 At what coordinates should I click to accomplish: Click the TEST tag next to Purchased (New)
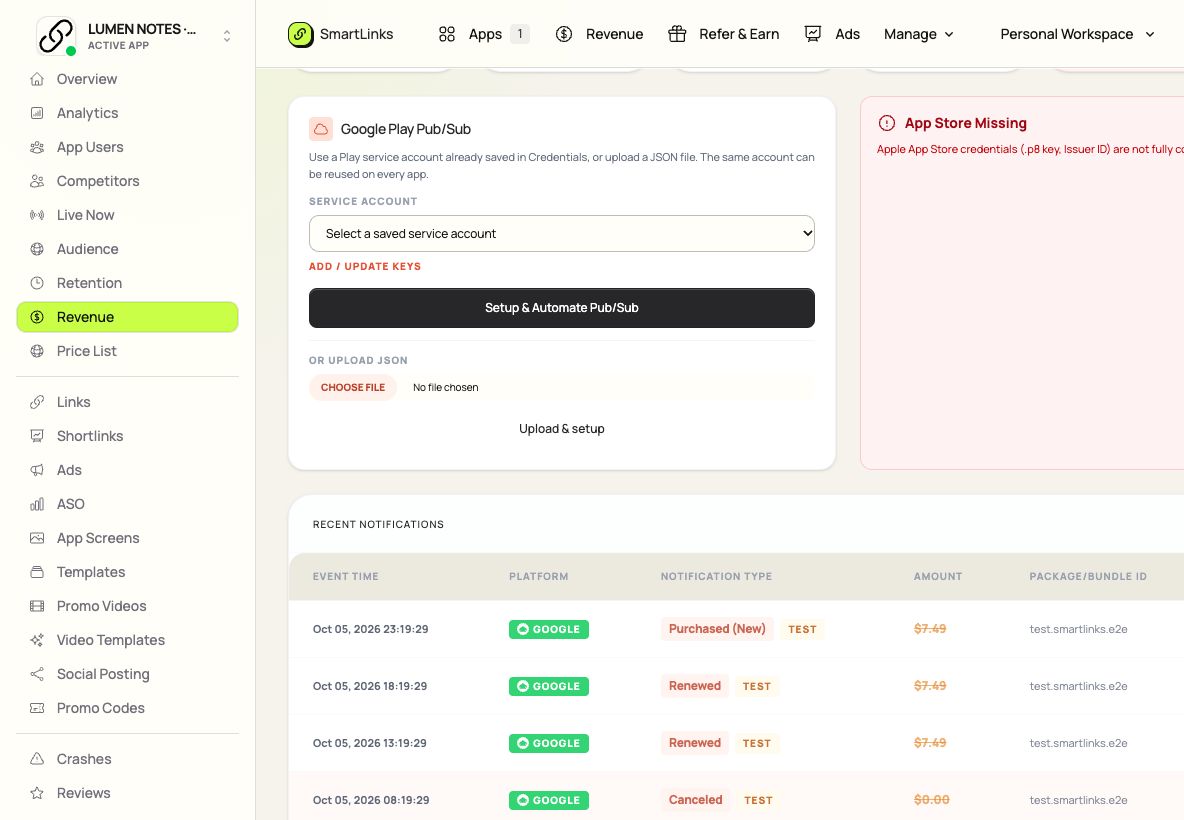pyautogui.click(x=803, y=630)
